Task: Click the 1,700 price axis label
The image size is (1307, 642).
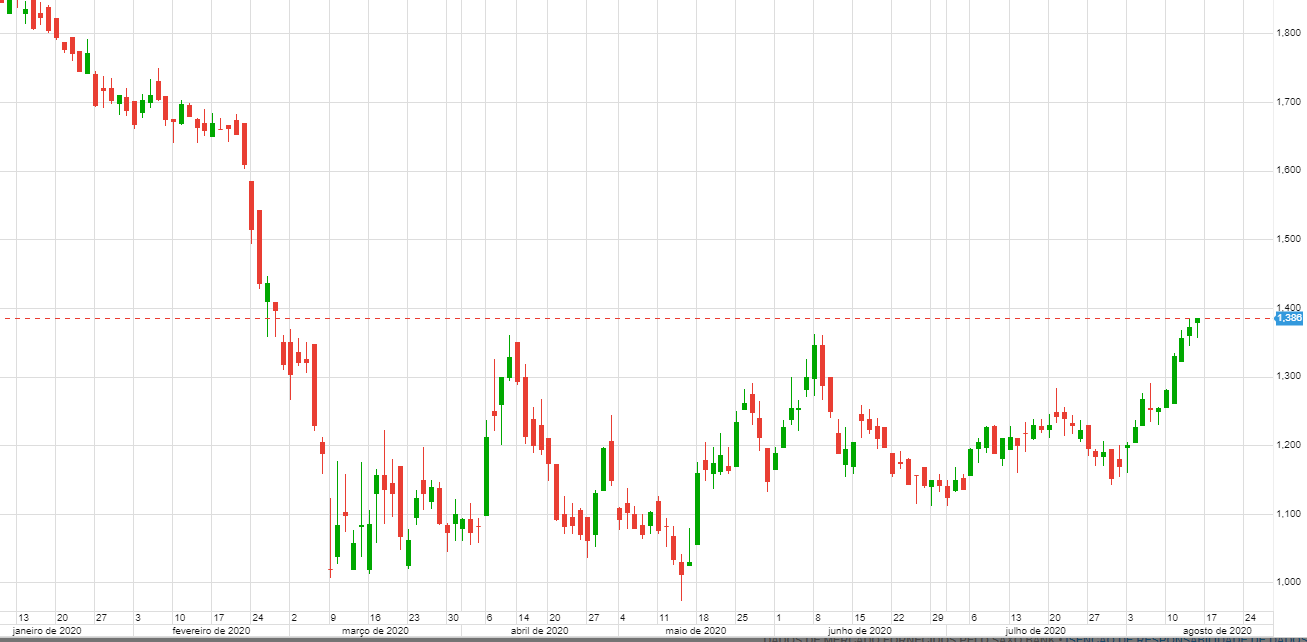Action: tap(1288, 102)
